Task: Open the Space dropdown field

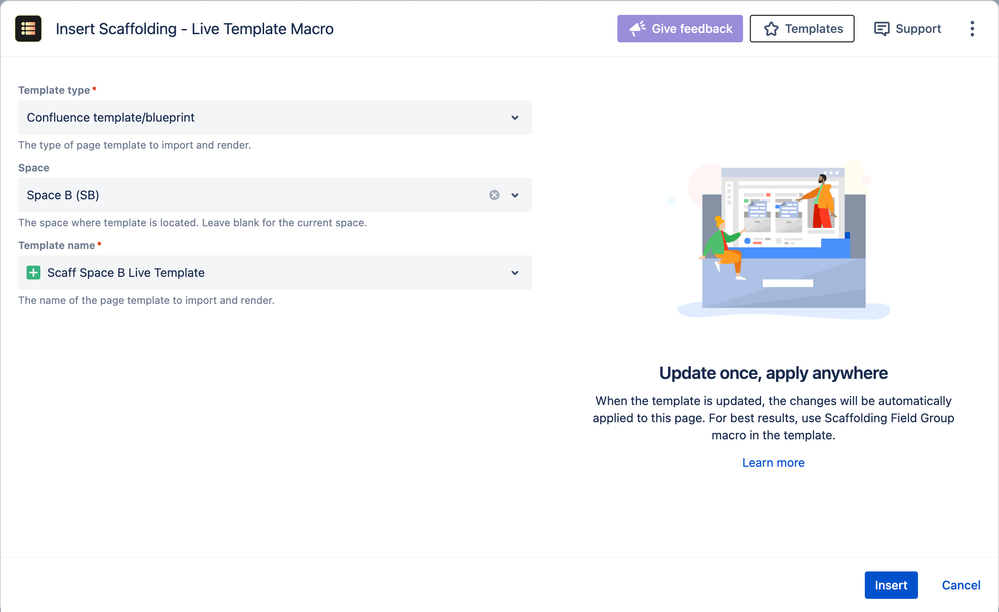Action: point(275,195)
